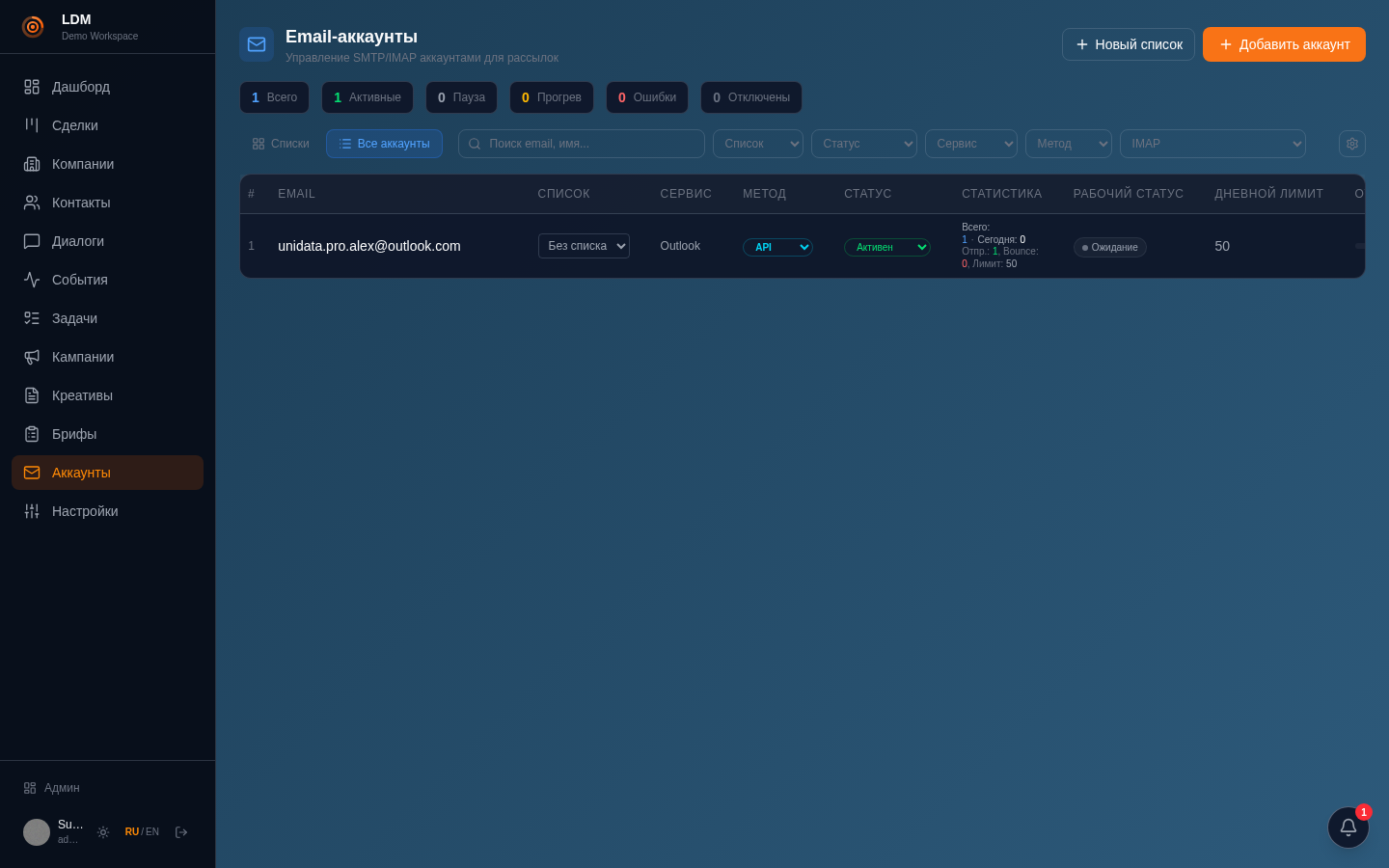The height and width of the screenshot is (868, 1389).
Task: Open the Сервис filter dropdown
Action: click(x=971, y=144)
